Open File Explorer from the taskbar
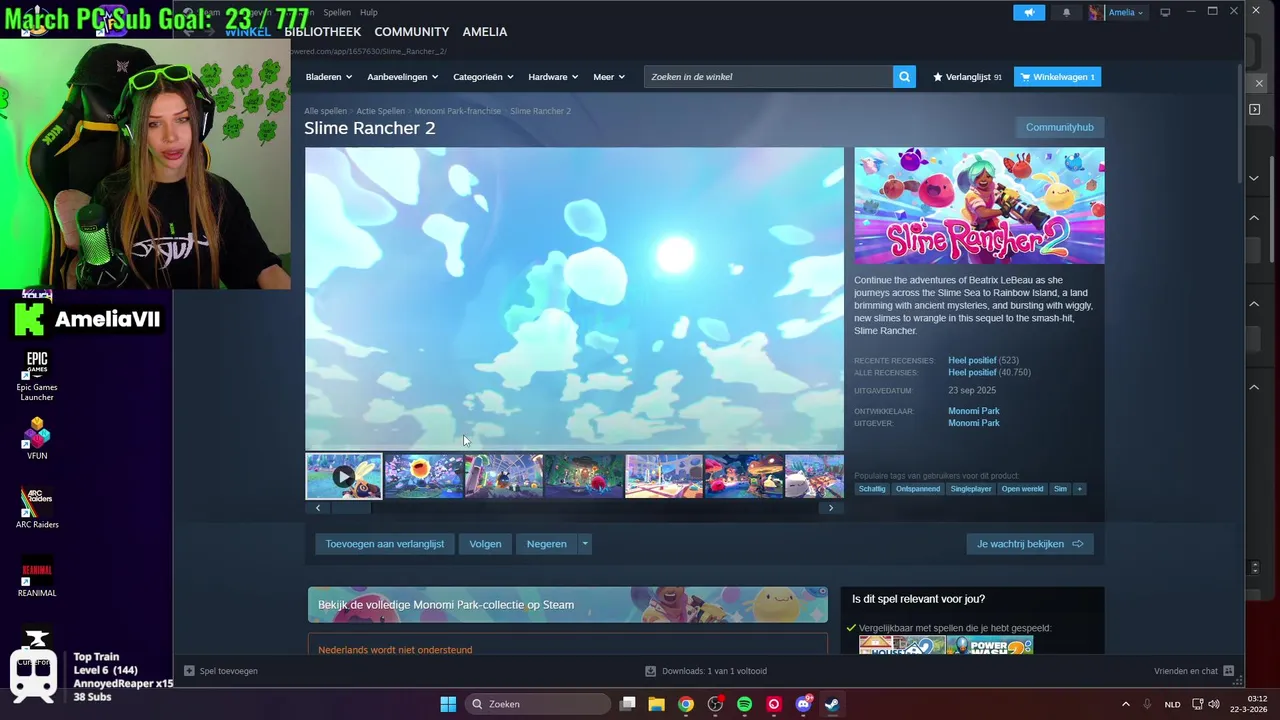This screenshot has height=720, width=1280. 657,704
